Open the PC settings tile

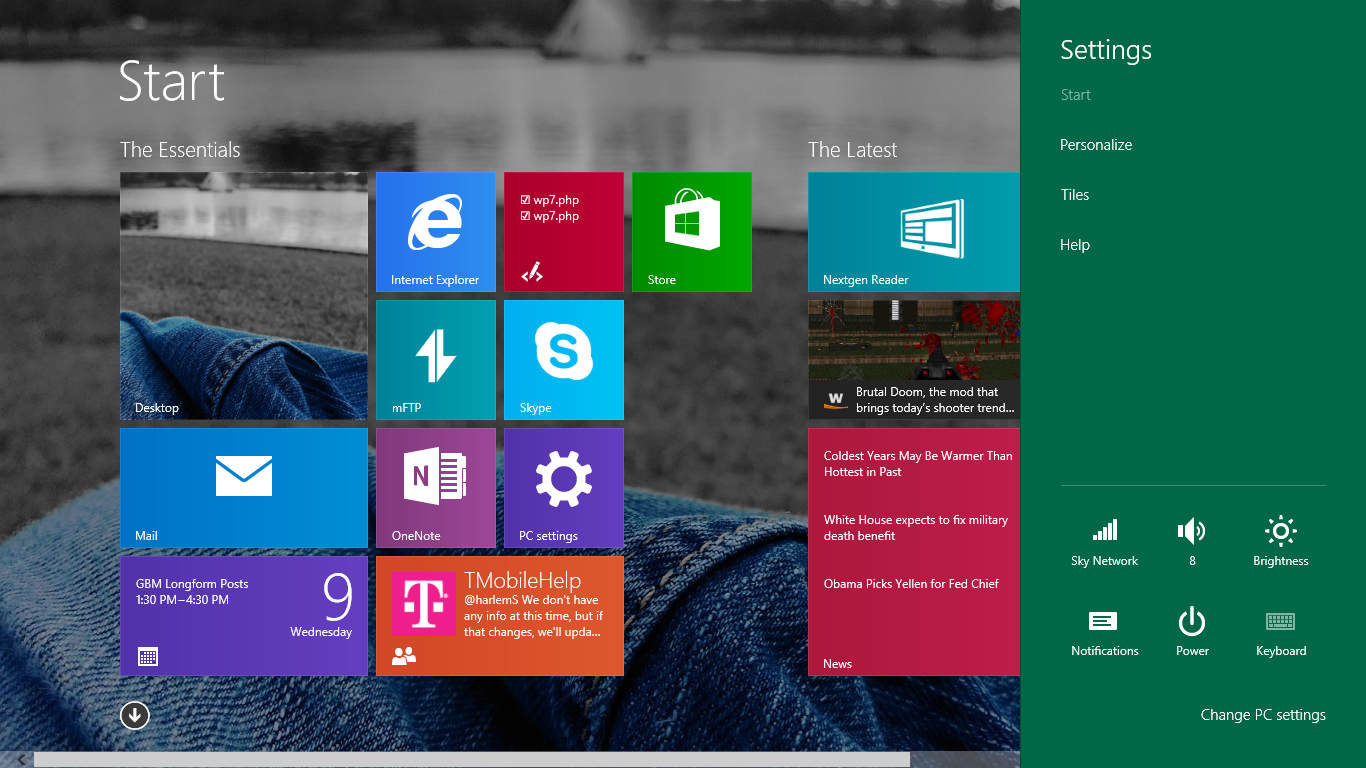[563, 487]
